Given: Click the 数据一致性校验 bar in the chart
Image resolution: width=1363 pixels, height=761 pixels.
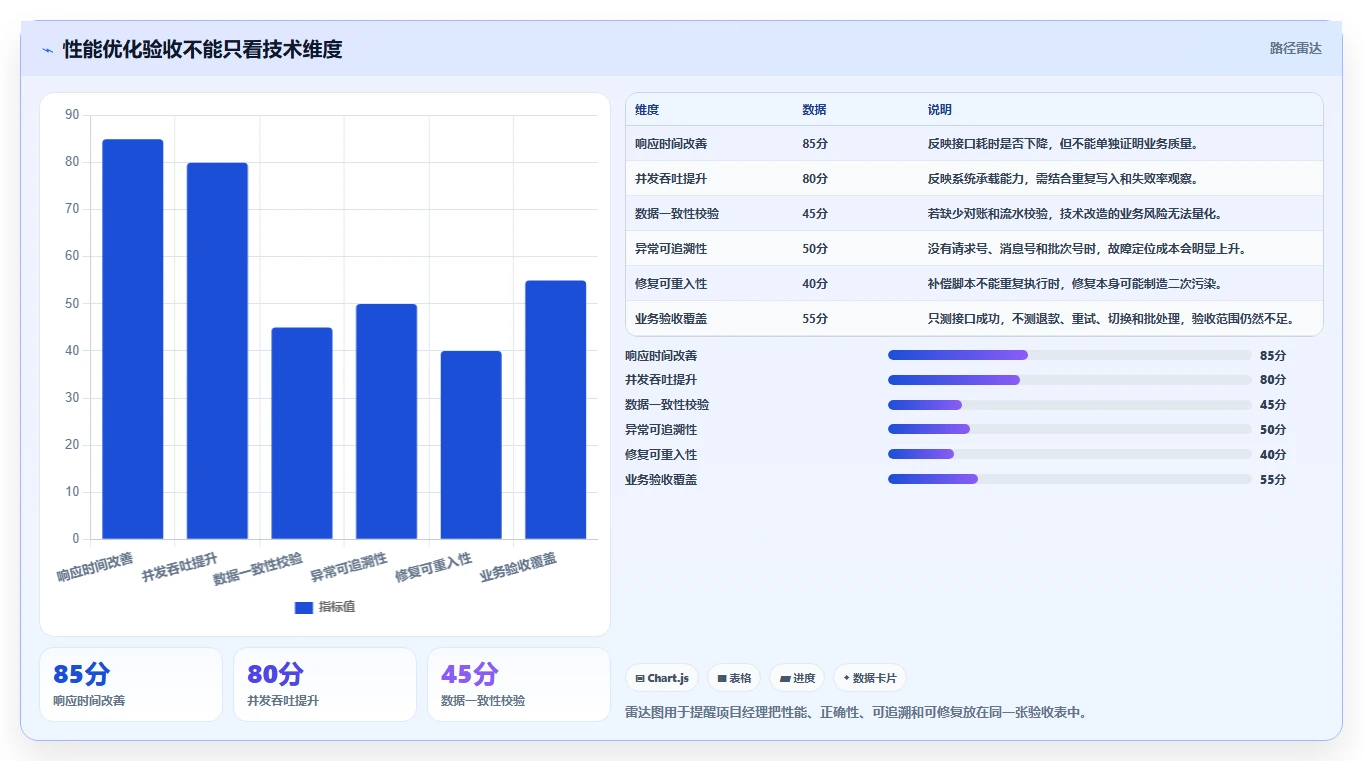Looking at the screenshot, I should (302, 433).
